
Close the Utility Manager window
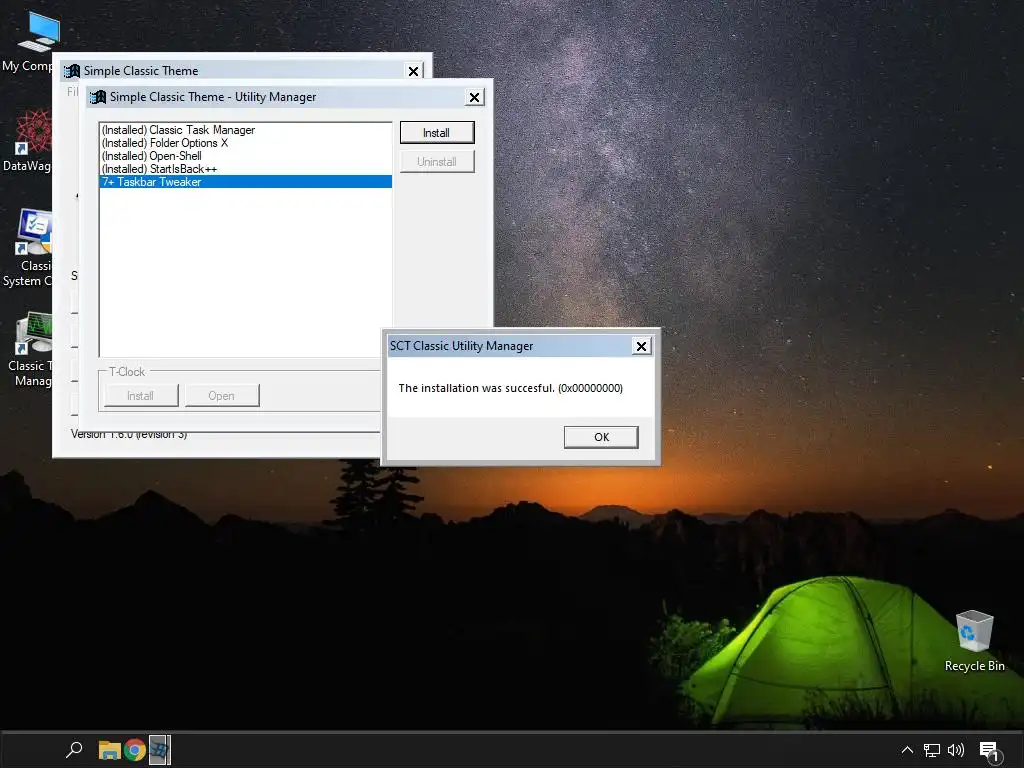pos(474,97)
